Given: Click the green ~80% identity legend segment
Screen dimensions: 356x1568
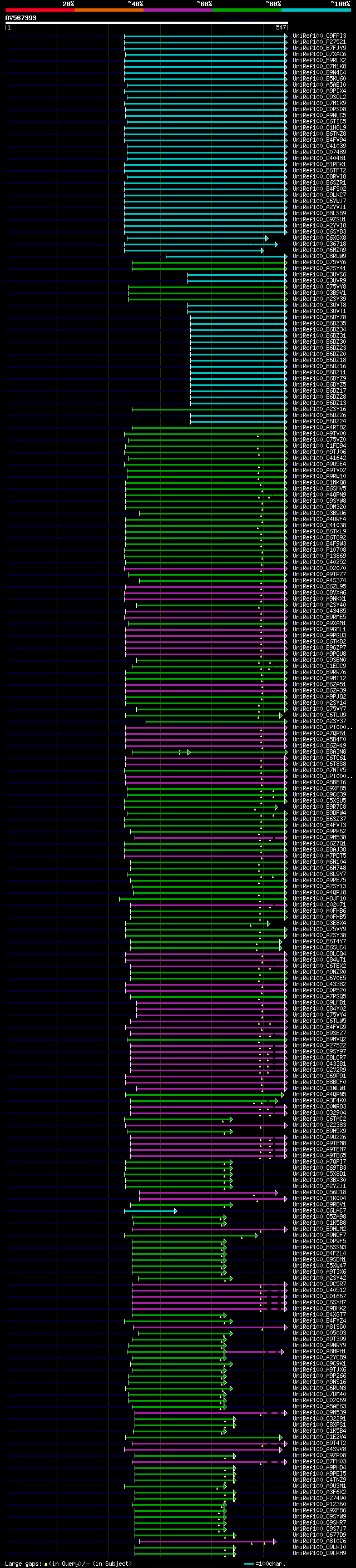Looking at the screenshot, I should coord(246,10).
